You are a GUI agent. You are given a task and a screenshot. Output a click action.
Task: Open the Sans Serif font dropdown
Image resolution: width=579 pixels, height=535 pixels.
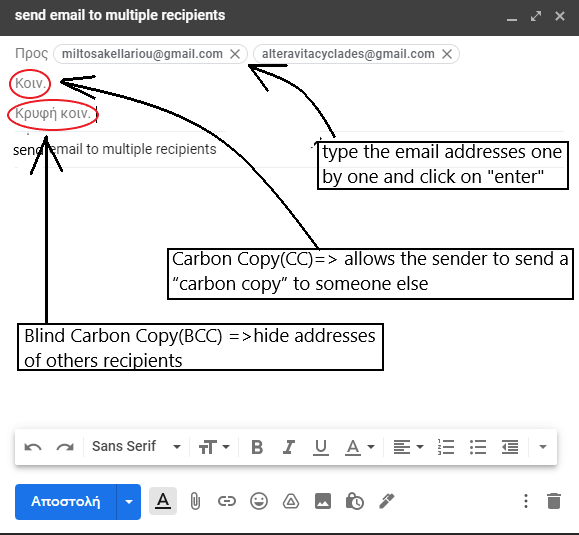coord(136,446)
